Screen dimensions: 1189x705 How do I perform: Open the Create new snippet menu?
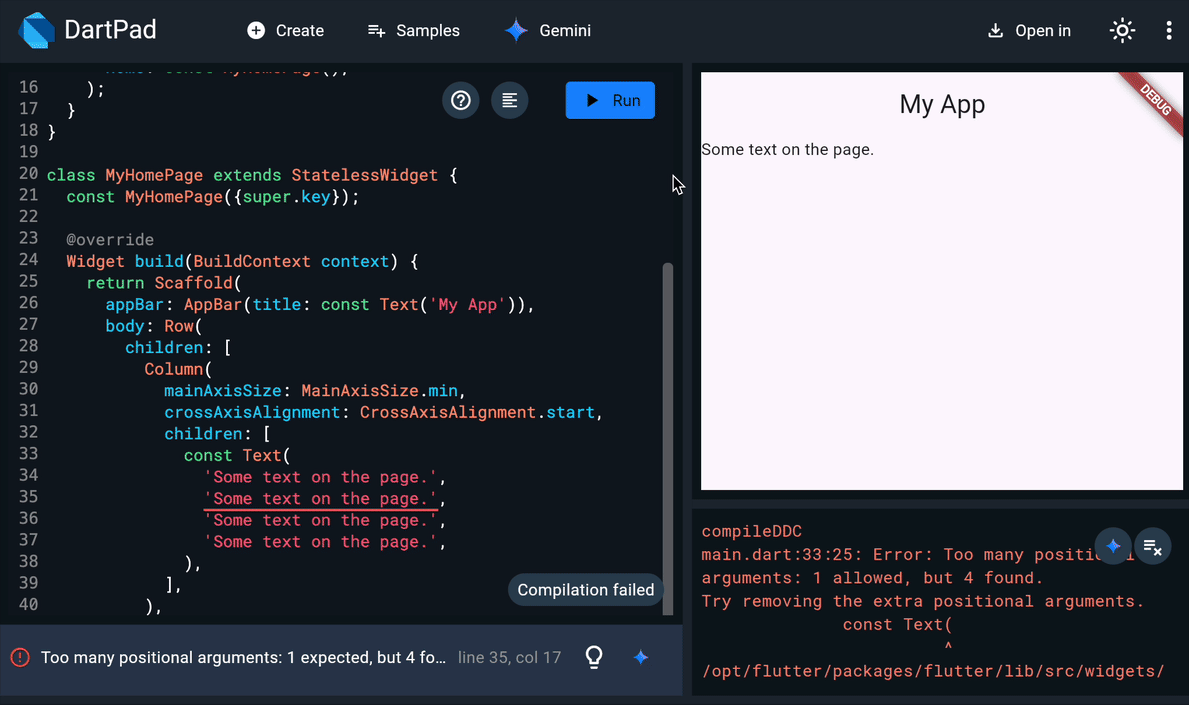[285, 30]
